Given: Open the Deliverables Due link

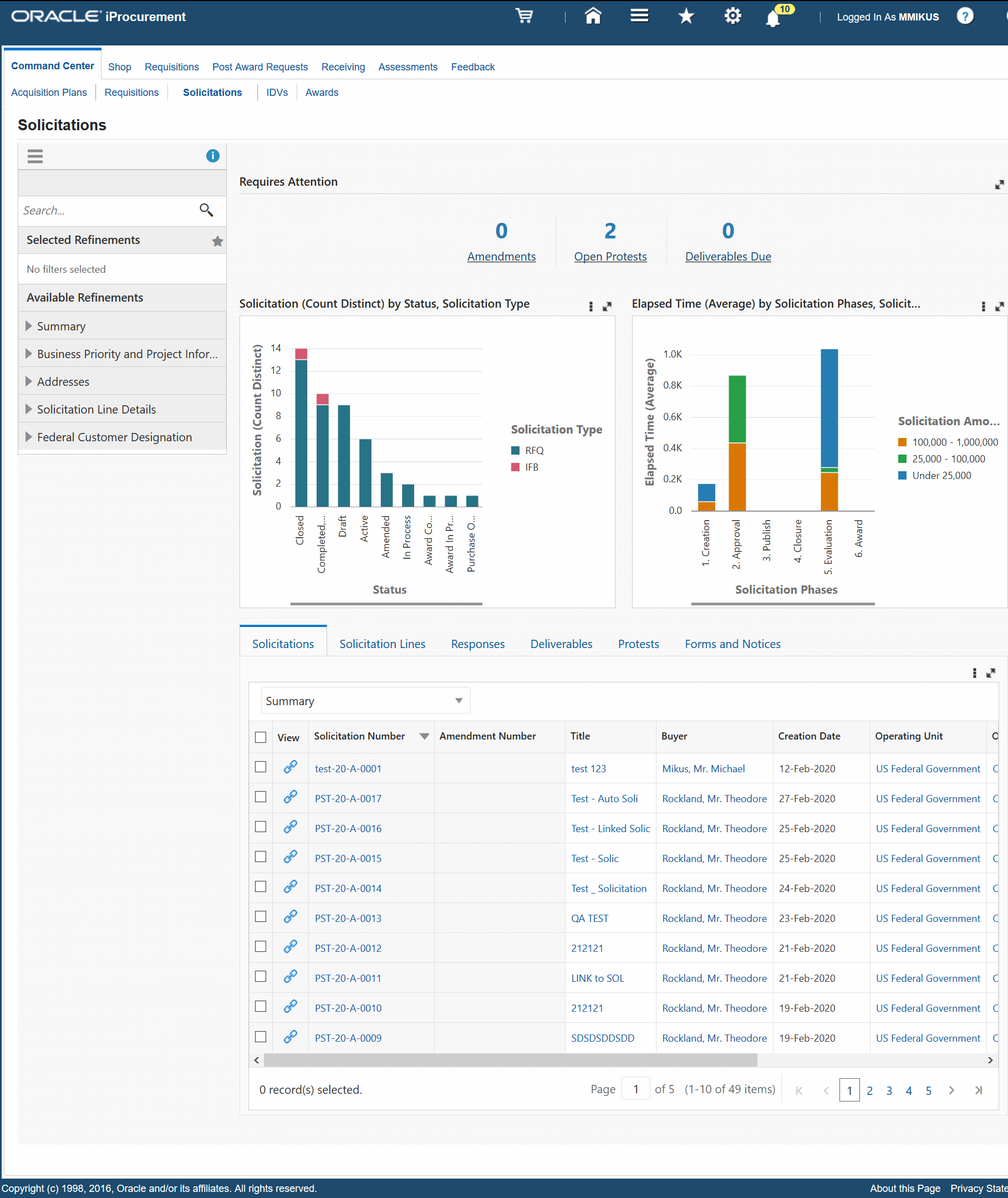Looking at the screenshot, I should coord(728,257).
